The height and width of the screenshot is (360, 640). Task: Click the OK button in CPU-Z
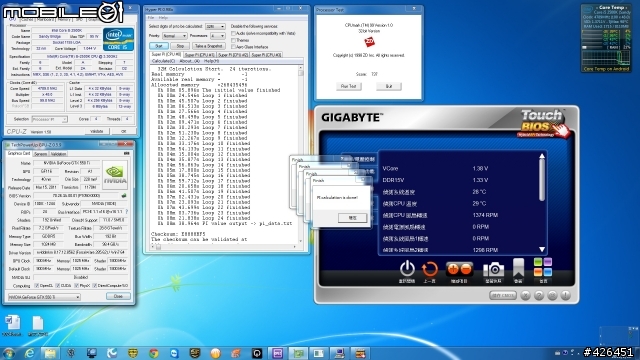[x=124, y=131]
